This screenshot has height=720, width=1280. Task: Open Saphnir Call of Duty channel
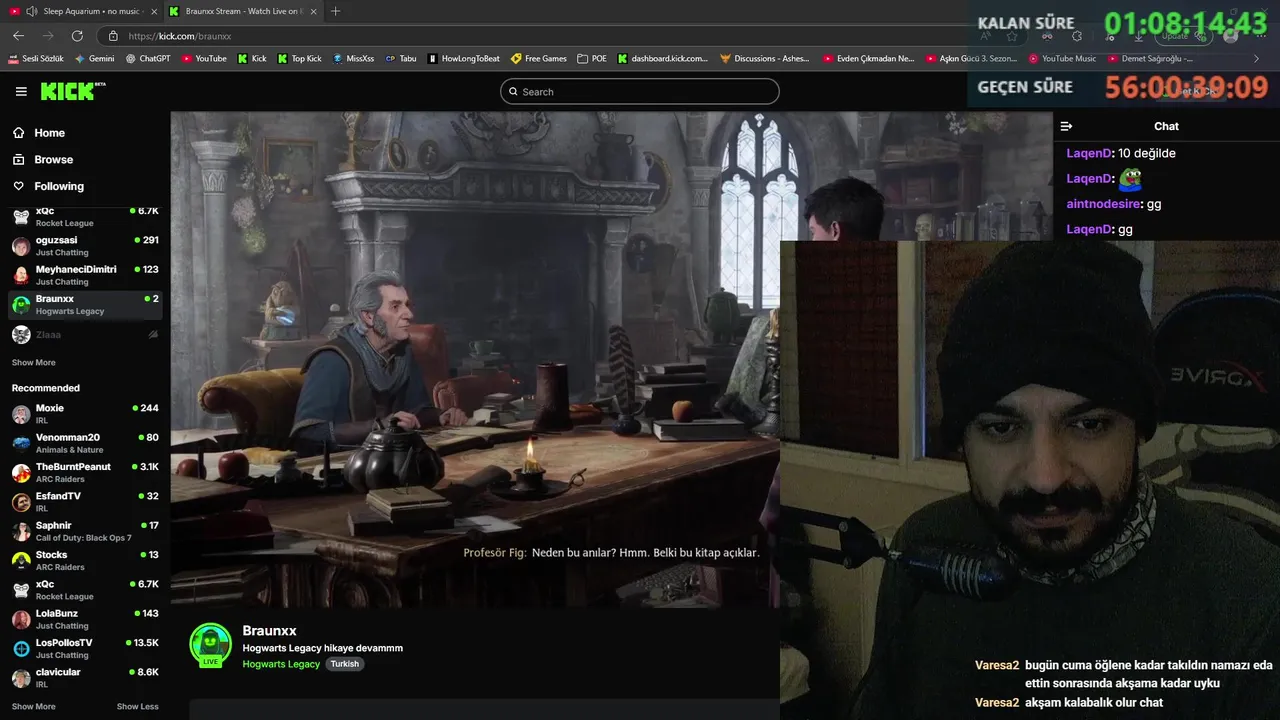[85, 531]
